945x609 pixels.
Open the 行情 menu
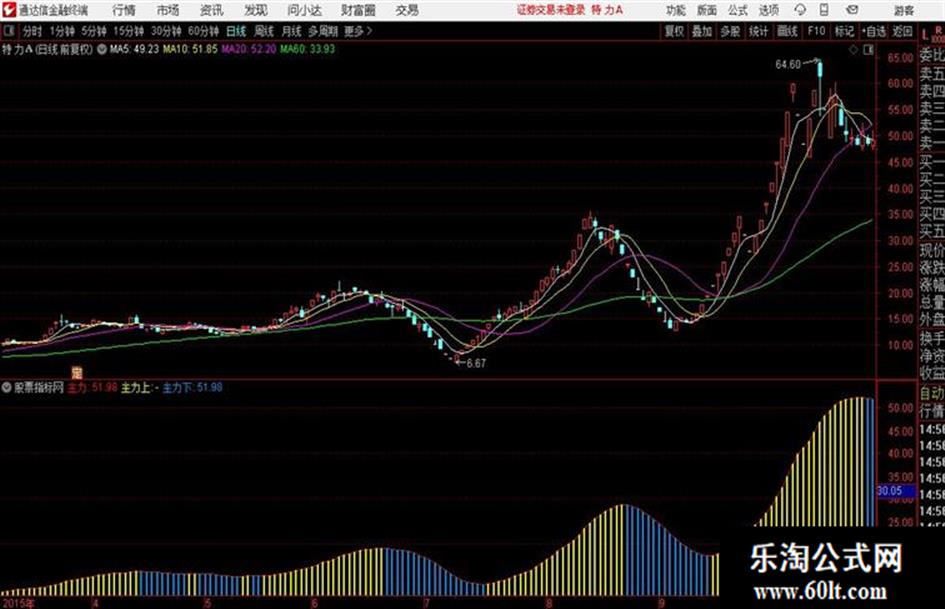click(x=124, y=10)
